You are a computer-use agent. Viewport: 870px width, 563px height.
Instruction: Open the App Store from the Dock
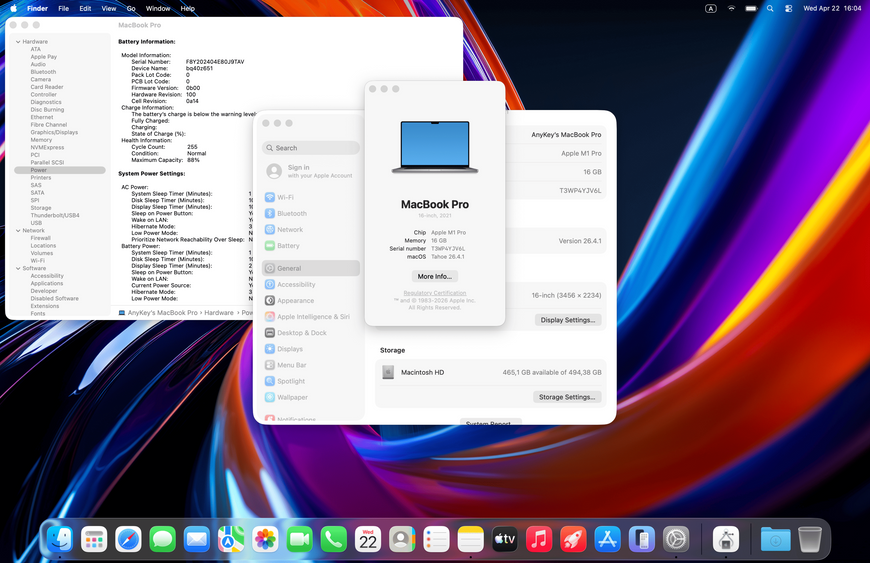point(608,539)
